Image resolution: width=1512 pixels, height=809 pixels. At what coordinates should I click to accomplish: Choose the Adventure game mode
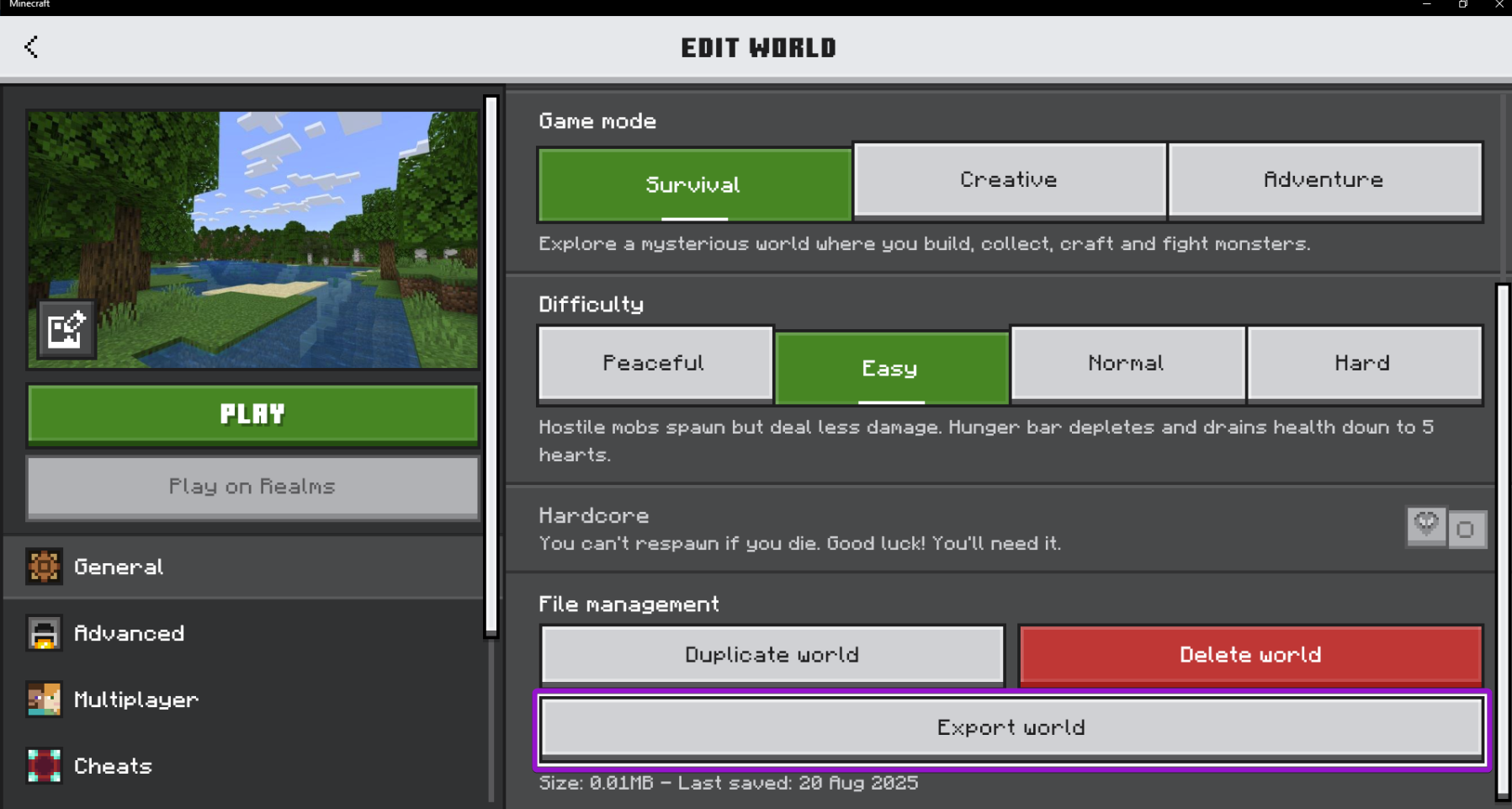(1324, 179)
